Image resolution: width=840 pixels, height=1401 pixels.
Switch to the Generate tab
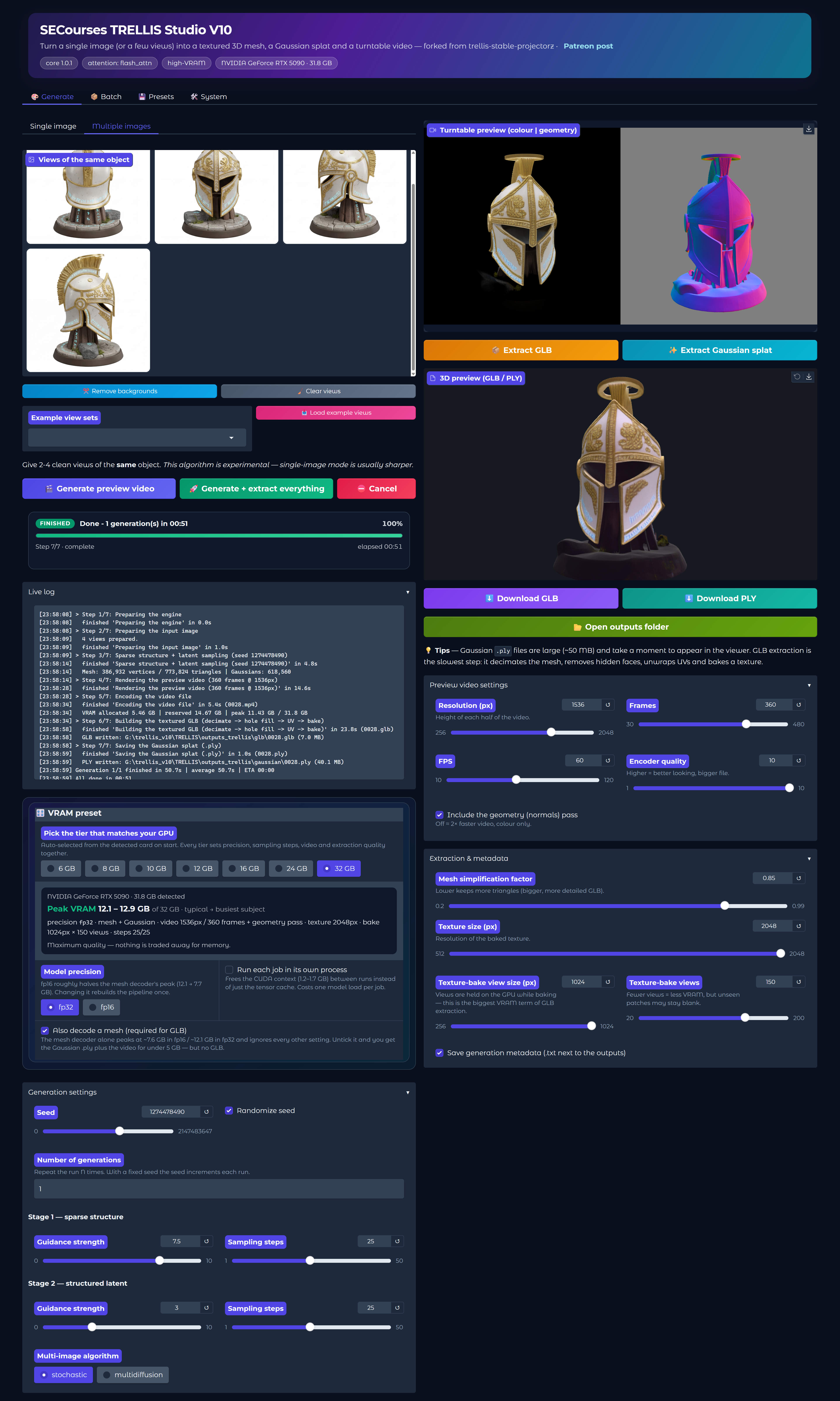[x=52, y=97]
